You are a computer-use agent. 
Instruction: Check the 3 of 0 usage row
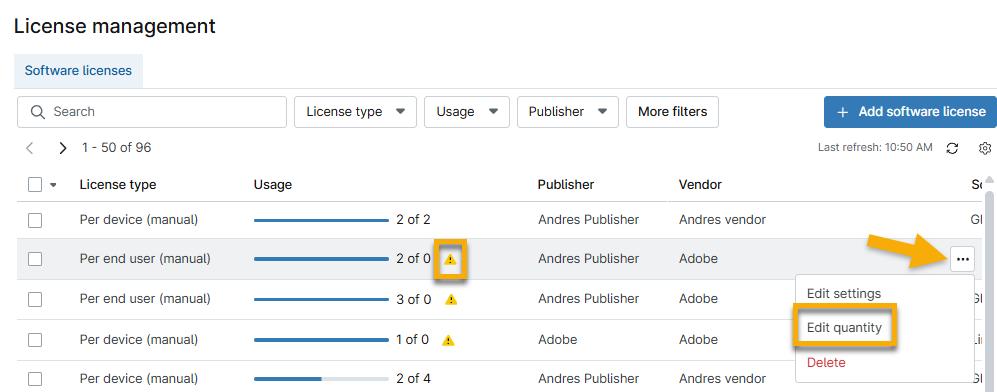(35, 299)
